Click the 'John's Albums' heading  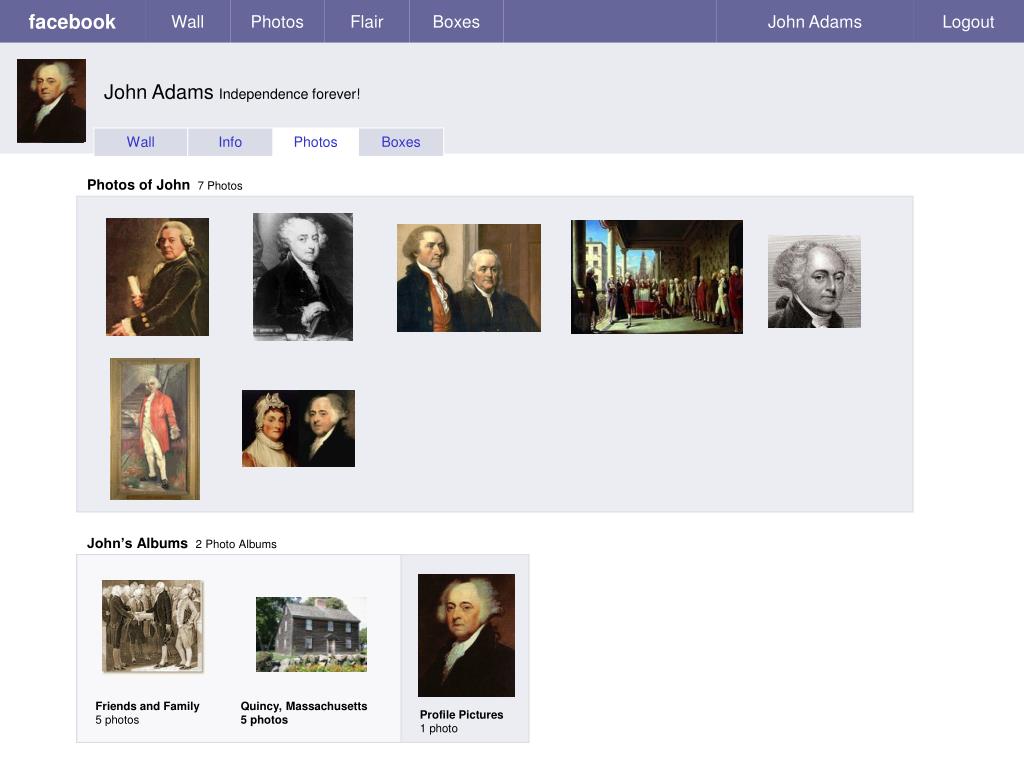tap(137, 543)
